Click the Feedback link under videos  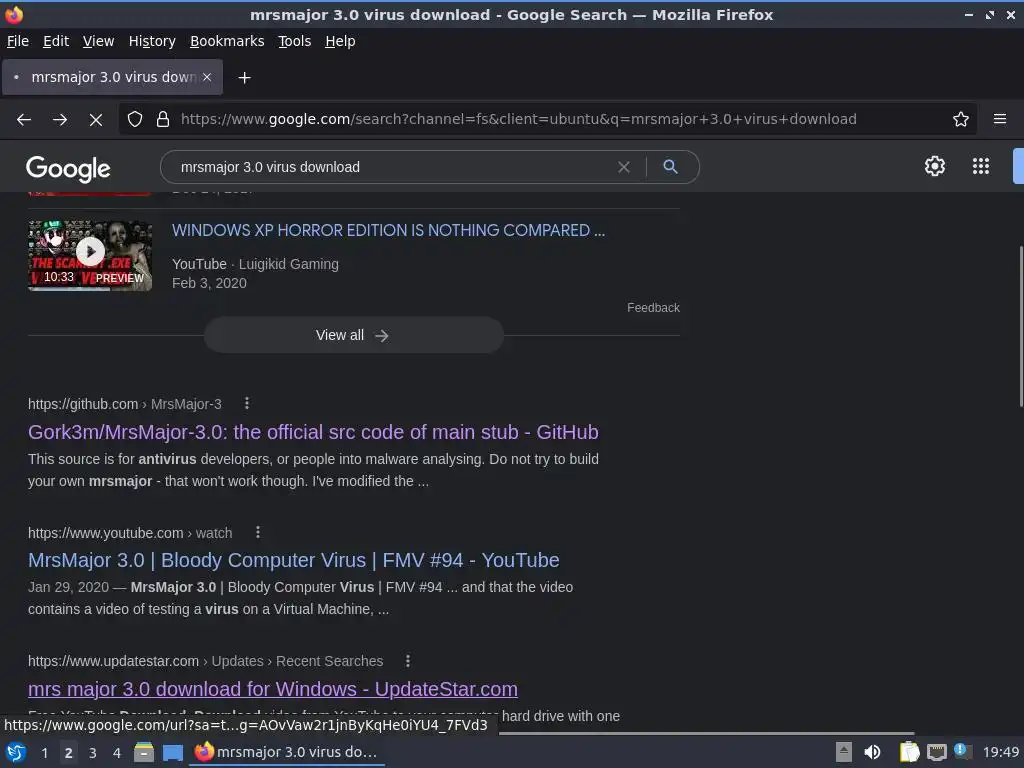(x=653, y=308)
